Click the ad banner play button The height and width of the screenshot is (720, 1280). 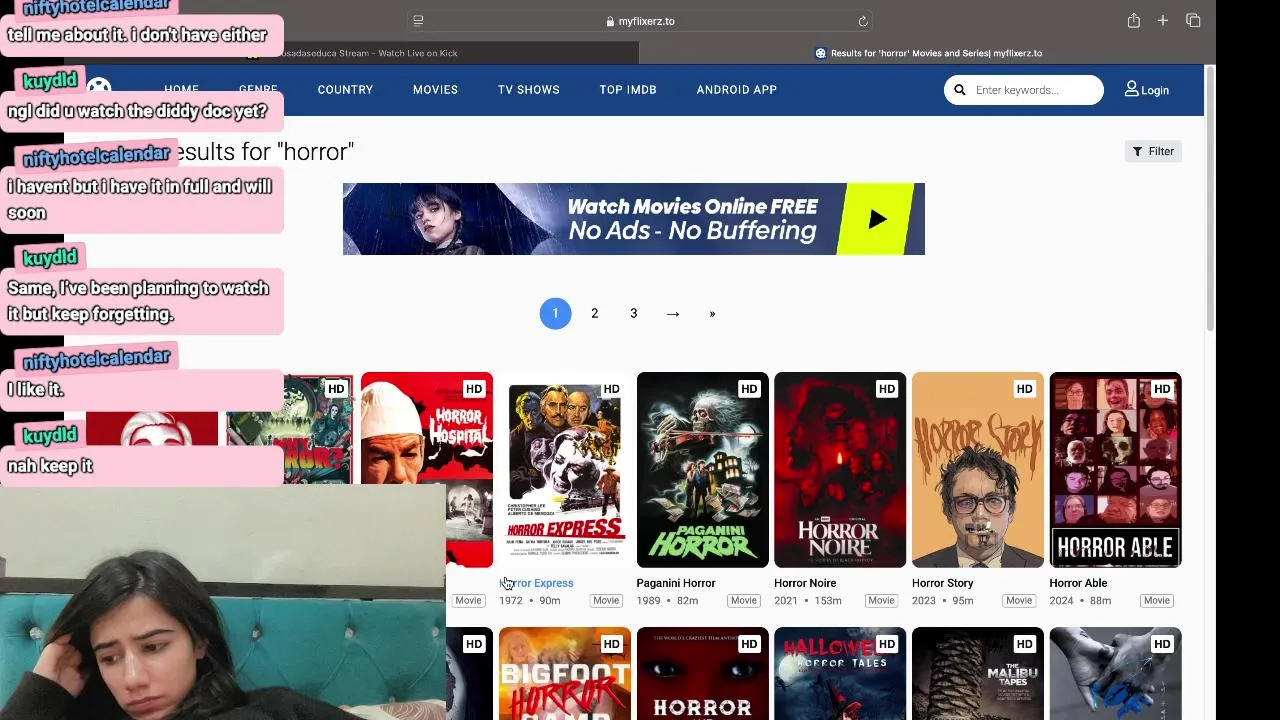click(x=876, y=219)
